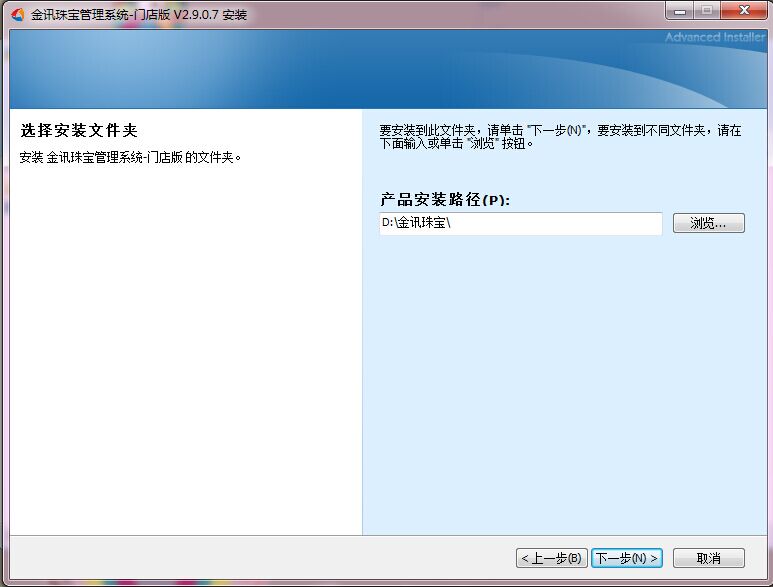This screenshot has width=773, height=587.
Task: Click the title bar text 金讯珠宝管理系统-门店版 V2.9.0.7 安装
Action: click(139, 15)
